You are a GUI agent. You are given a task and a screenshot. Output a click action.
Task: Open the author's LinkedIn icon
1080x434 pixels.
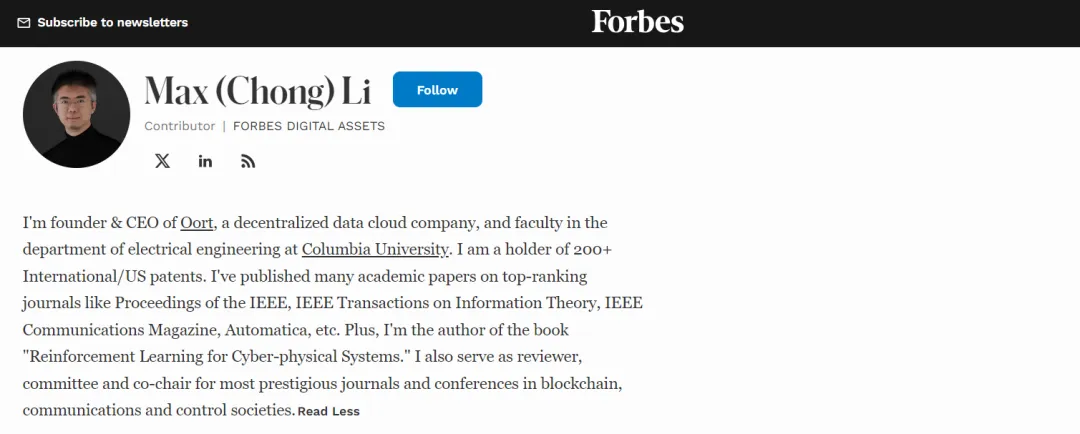(x=205, y=161)
